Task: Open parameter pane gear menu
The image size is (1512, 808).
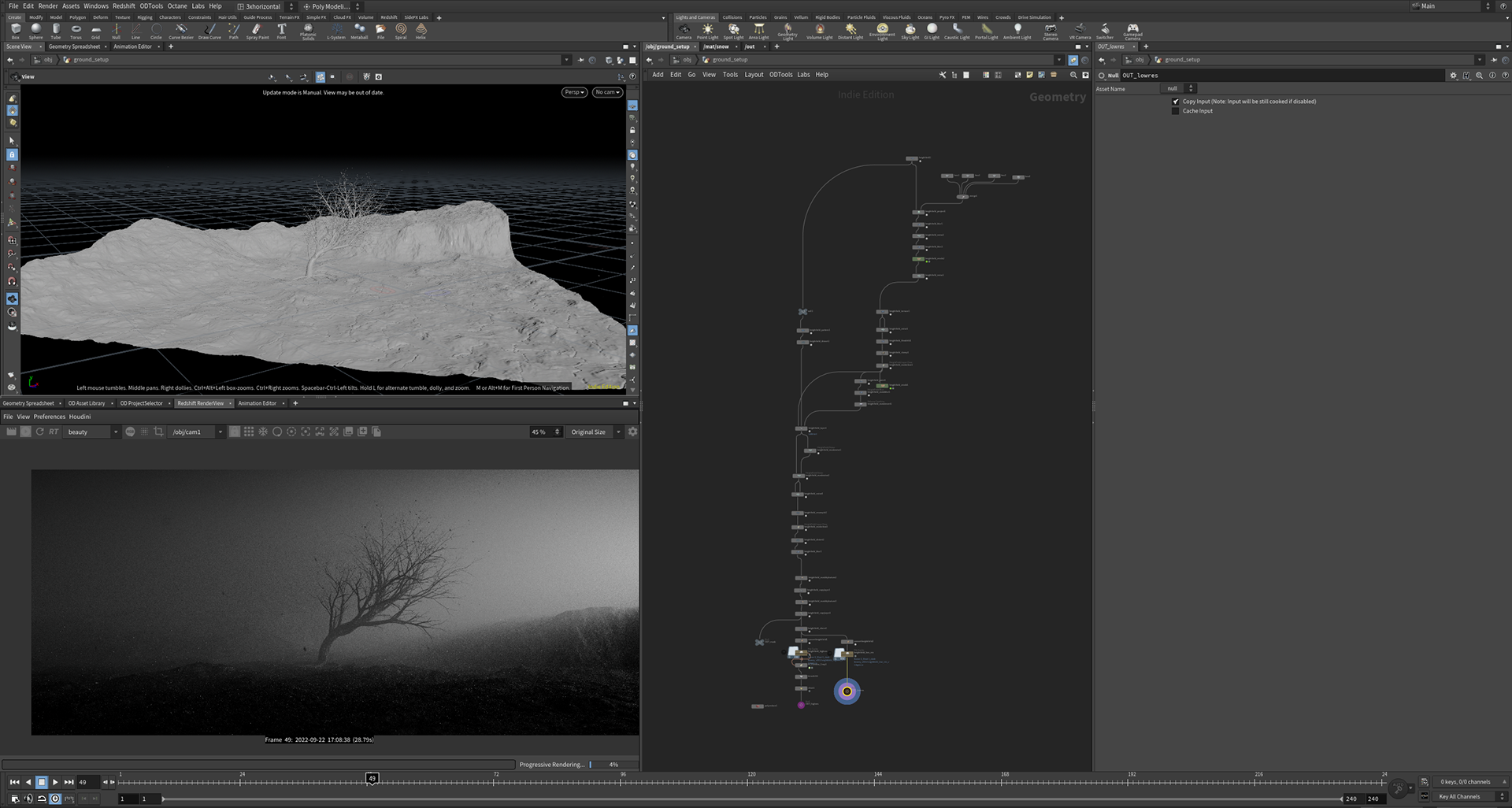Action: point(1453,76)
